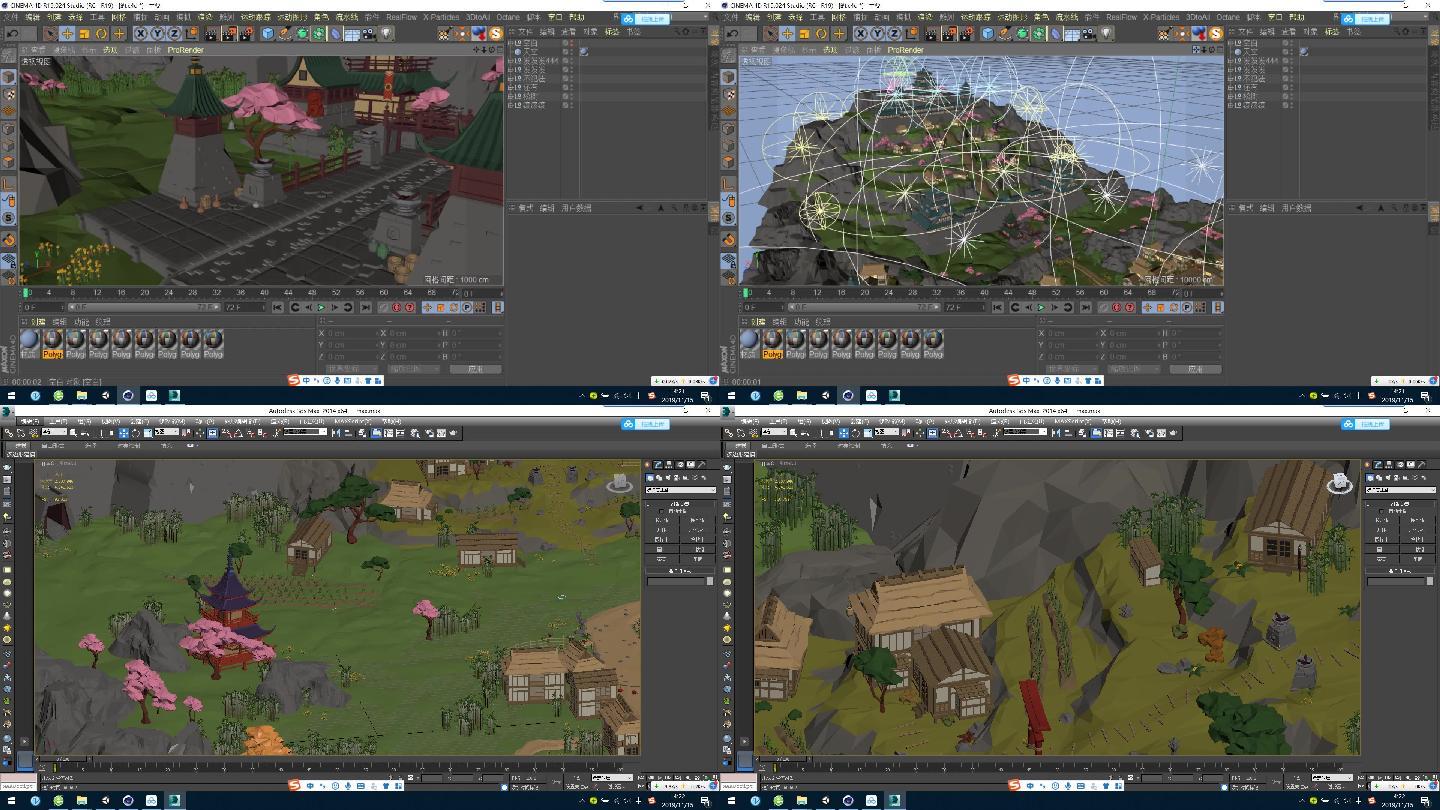This screenshot has width=1440, height=810.
Task: Click the viewport rotate-camera icon in top-left Cinema 4D
Action: (x=492, y=49)
